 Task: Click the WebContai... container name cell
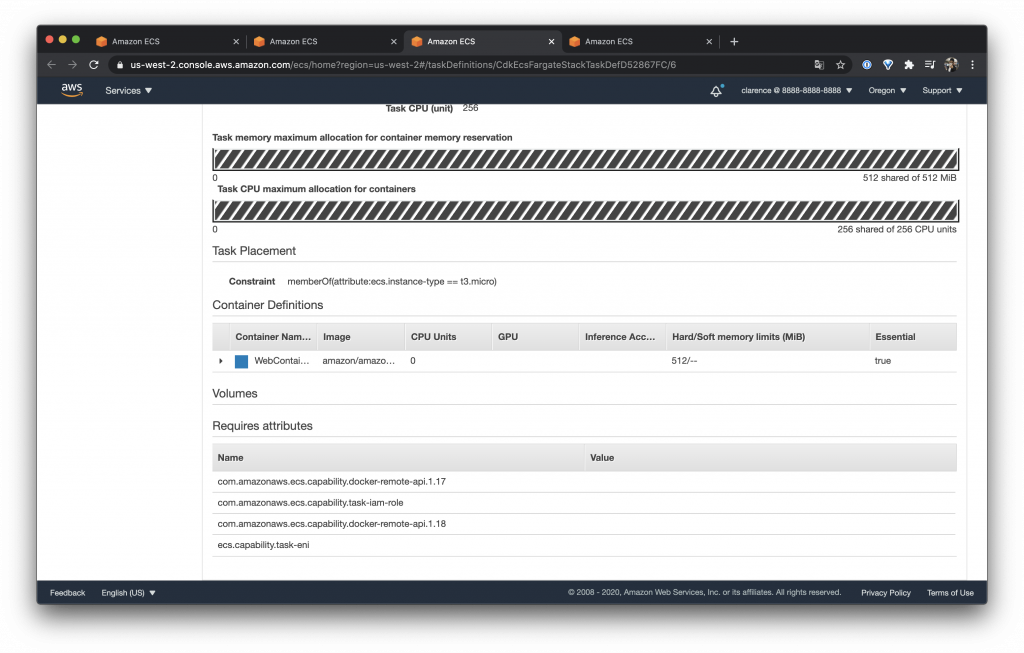[x=281, y=360]
